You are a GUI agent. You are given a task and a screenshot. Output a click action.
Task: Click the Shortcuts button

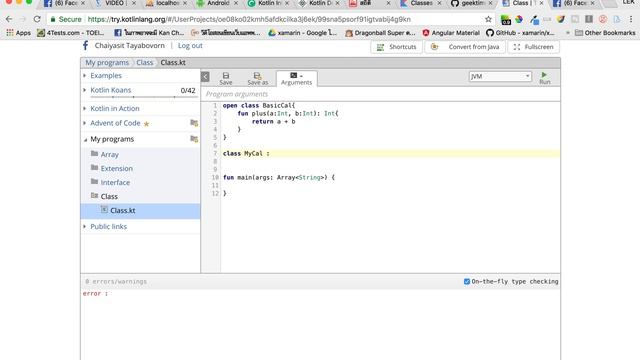(x=396, y=47)
